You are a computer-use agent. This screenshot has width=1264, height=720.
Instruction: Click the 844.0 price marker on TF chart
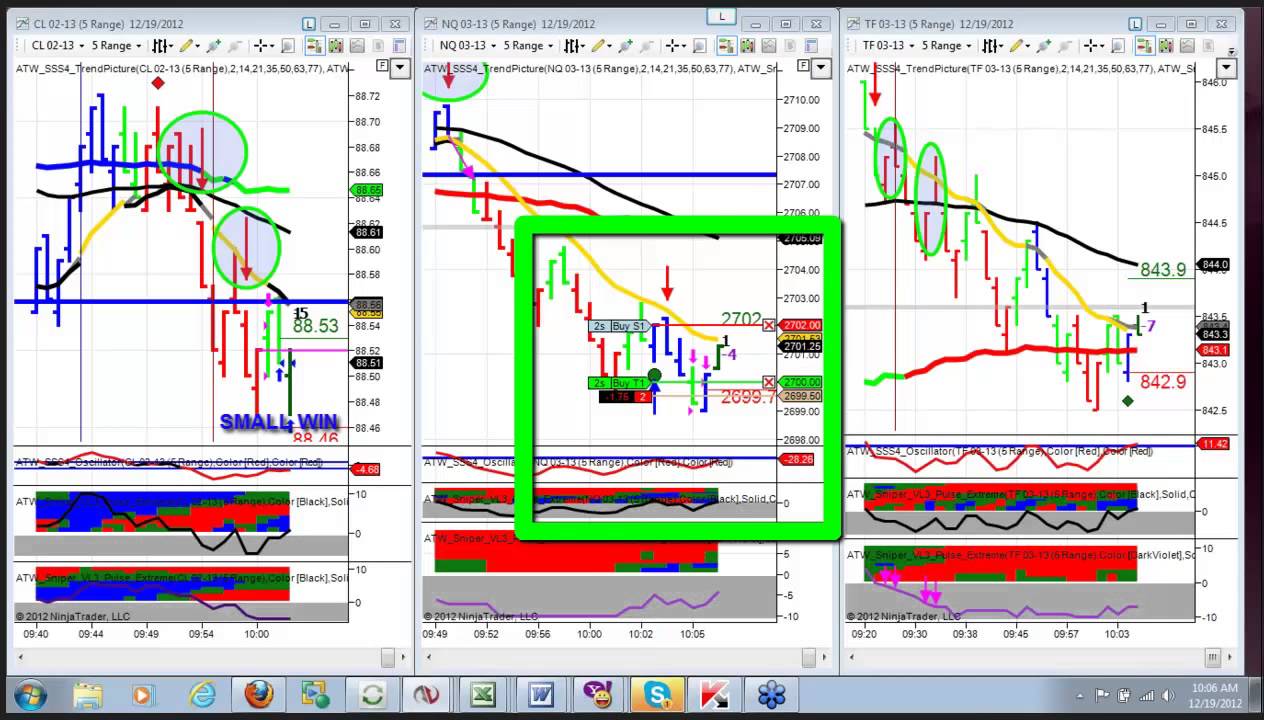[1214, 265]
